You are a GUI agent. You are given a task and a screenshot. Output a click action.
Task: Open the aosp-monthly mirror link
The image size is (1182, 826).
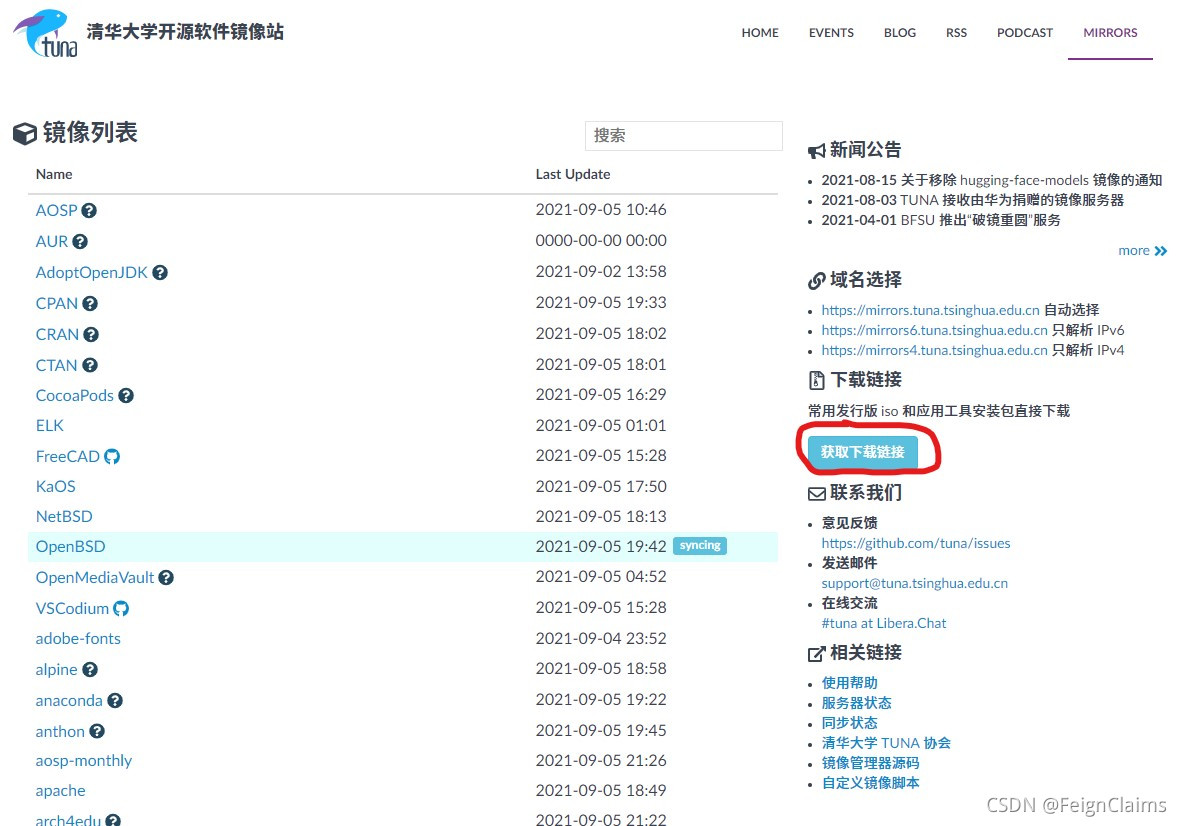[84, 761]
